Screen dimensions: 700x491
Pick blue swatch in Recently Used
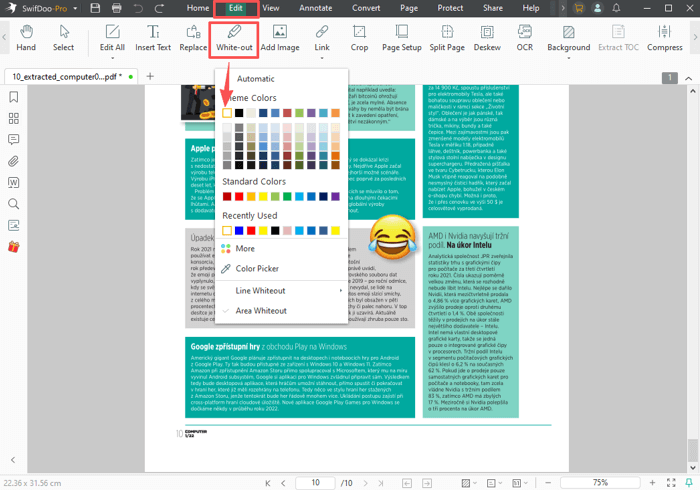pos(239,230)
